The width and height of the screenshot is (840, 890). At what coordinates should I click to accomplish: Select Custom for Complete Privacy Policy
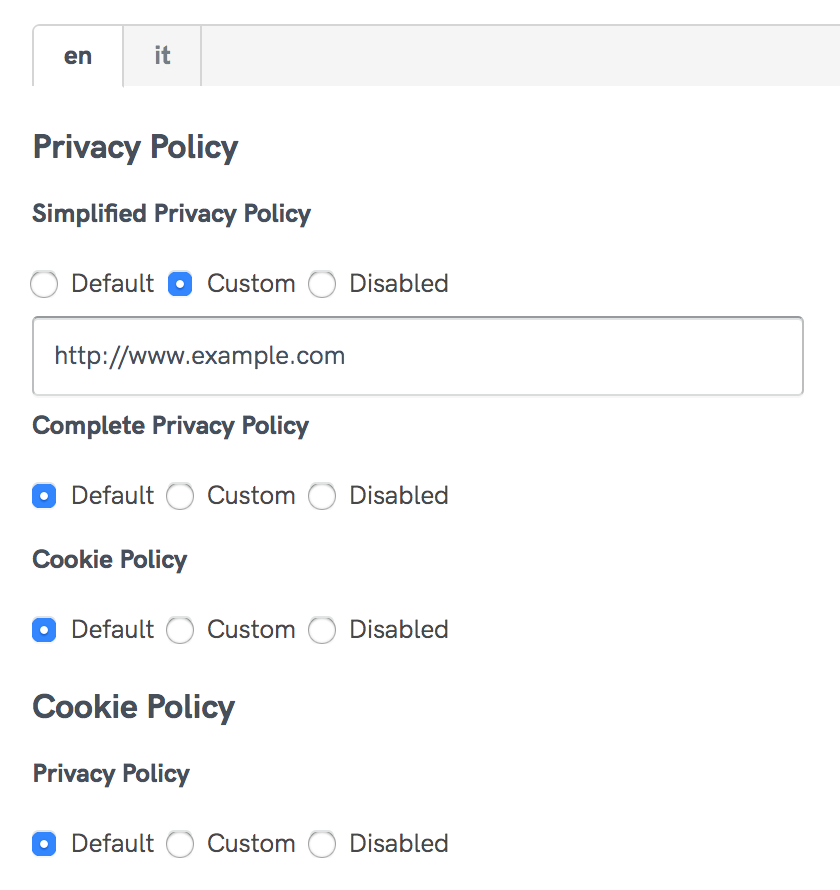coord(180,495)
